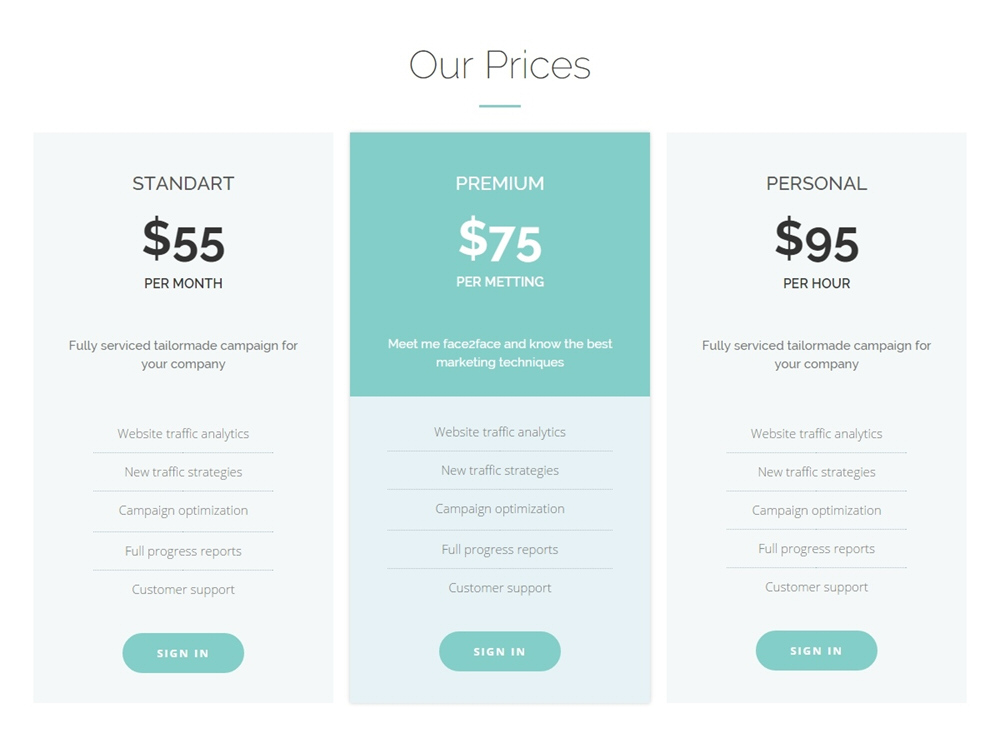Viewport: 1000px width, 753px height.
Task: Click 'Campaign optimization' in Personal list
Action: click(x=816, y=511)
